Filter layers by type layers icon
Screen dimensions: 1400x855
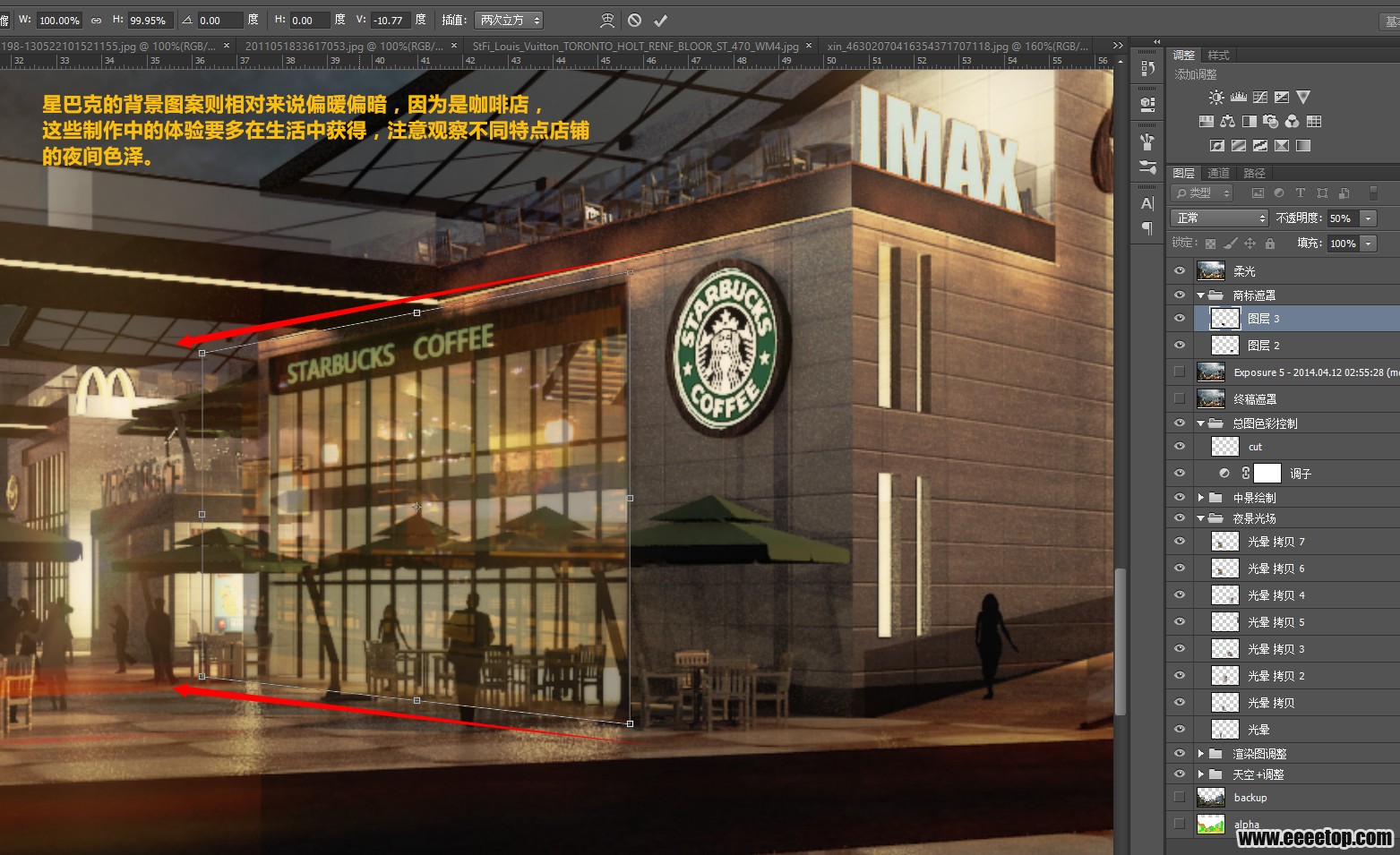coord(1301,192)
